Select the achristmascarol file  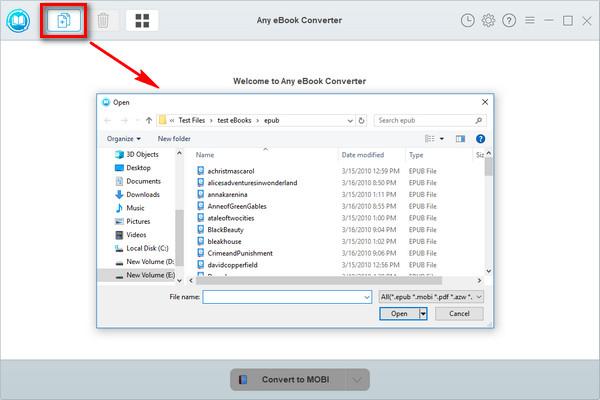tap(231, 171)
